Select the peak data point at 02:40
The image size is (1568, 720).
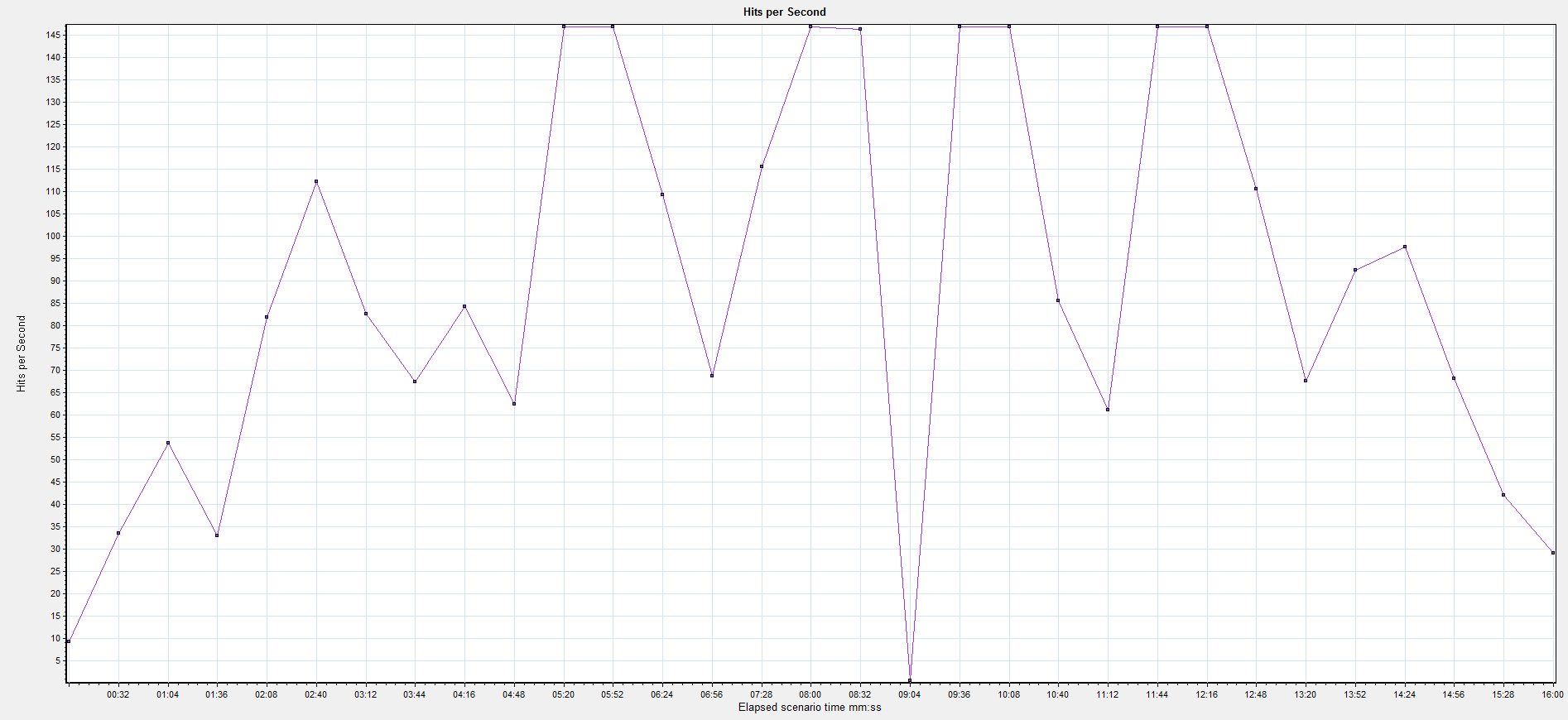pyautogui.click(x=316, y=181)
